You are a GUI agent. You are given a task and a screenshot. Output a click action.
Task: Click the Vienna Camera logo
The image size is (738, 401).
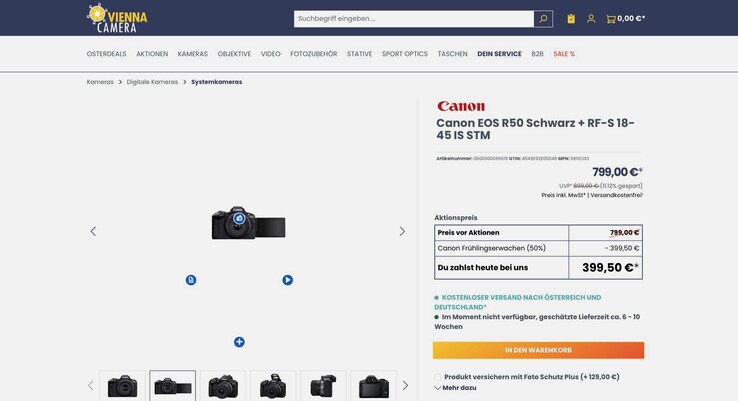(x=117, y=18)
